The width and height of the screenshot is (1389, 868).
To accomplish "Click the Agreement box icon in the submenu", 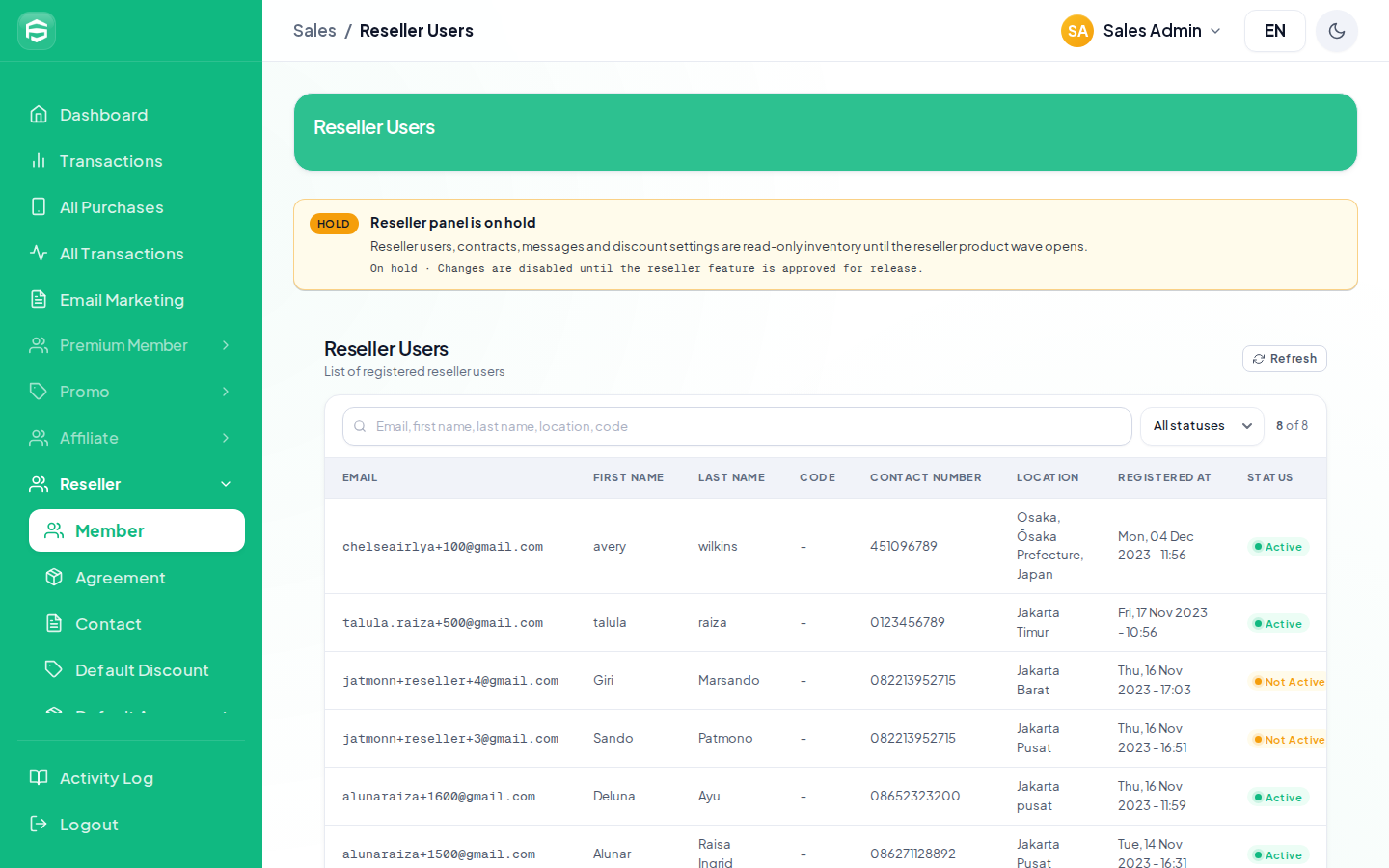I will click(54, 577).
